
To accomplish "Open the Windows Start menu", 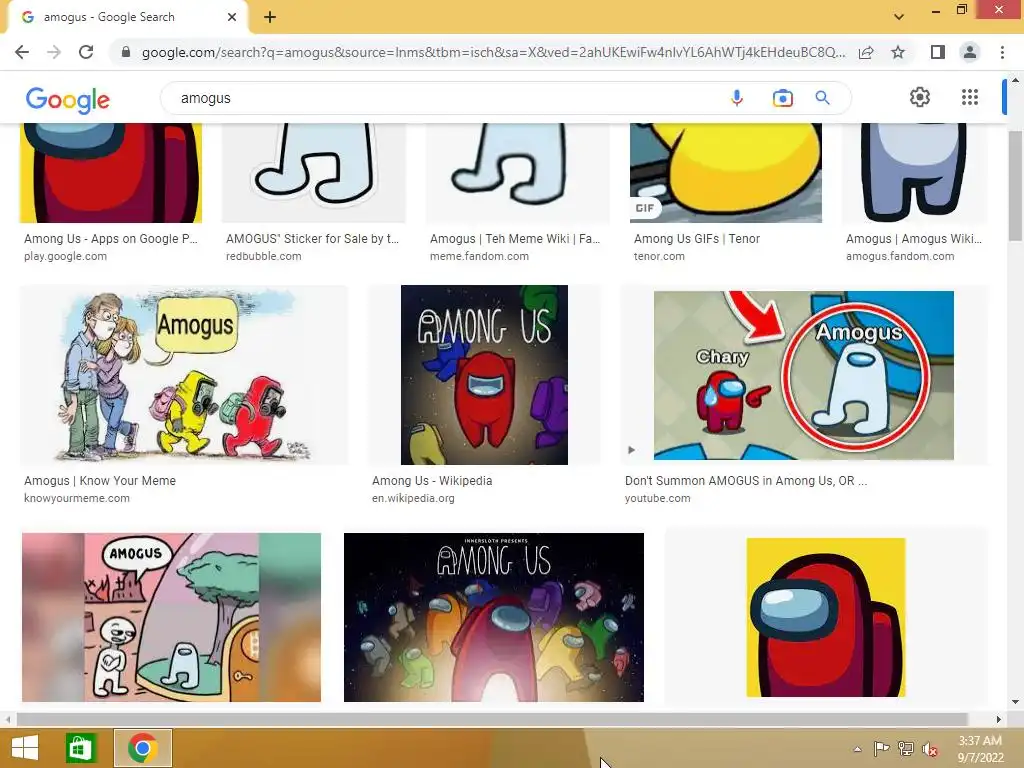I will coord(25,748).
